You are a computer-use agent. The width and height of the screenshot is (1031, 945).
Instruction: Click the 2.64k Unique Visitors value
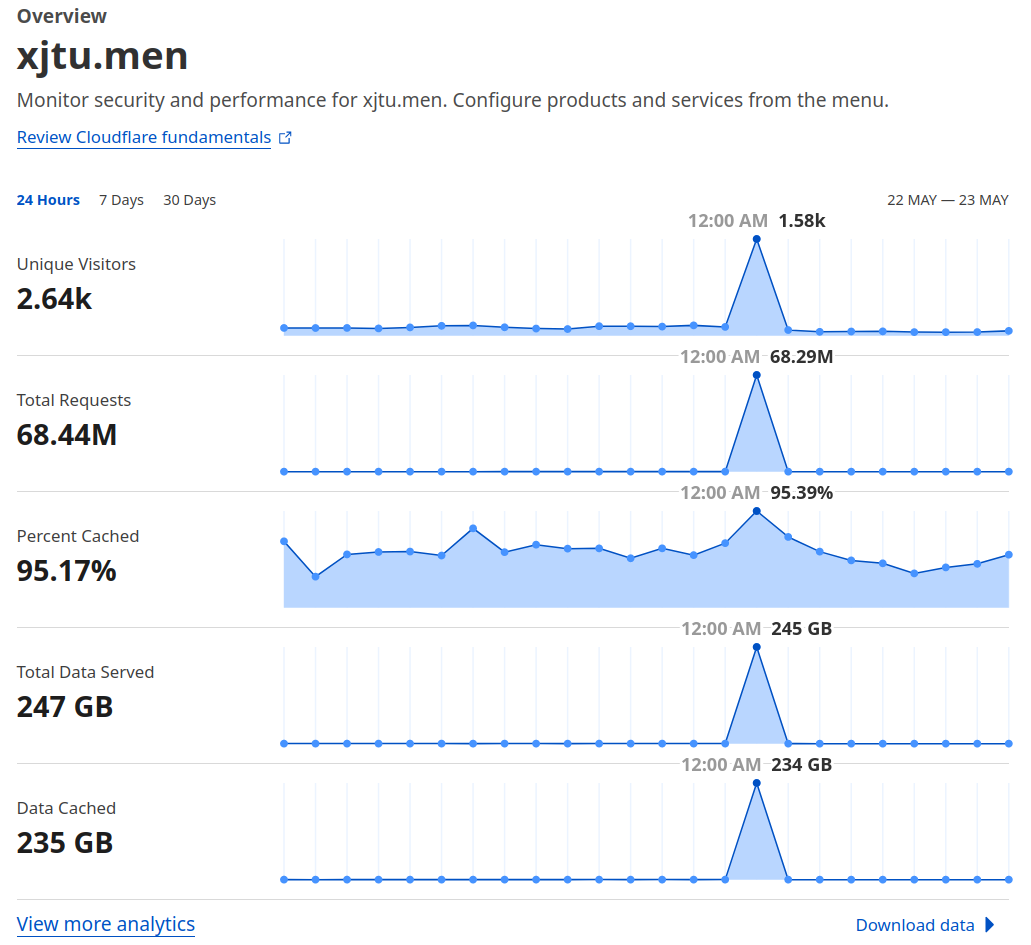pos(55,300)
